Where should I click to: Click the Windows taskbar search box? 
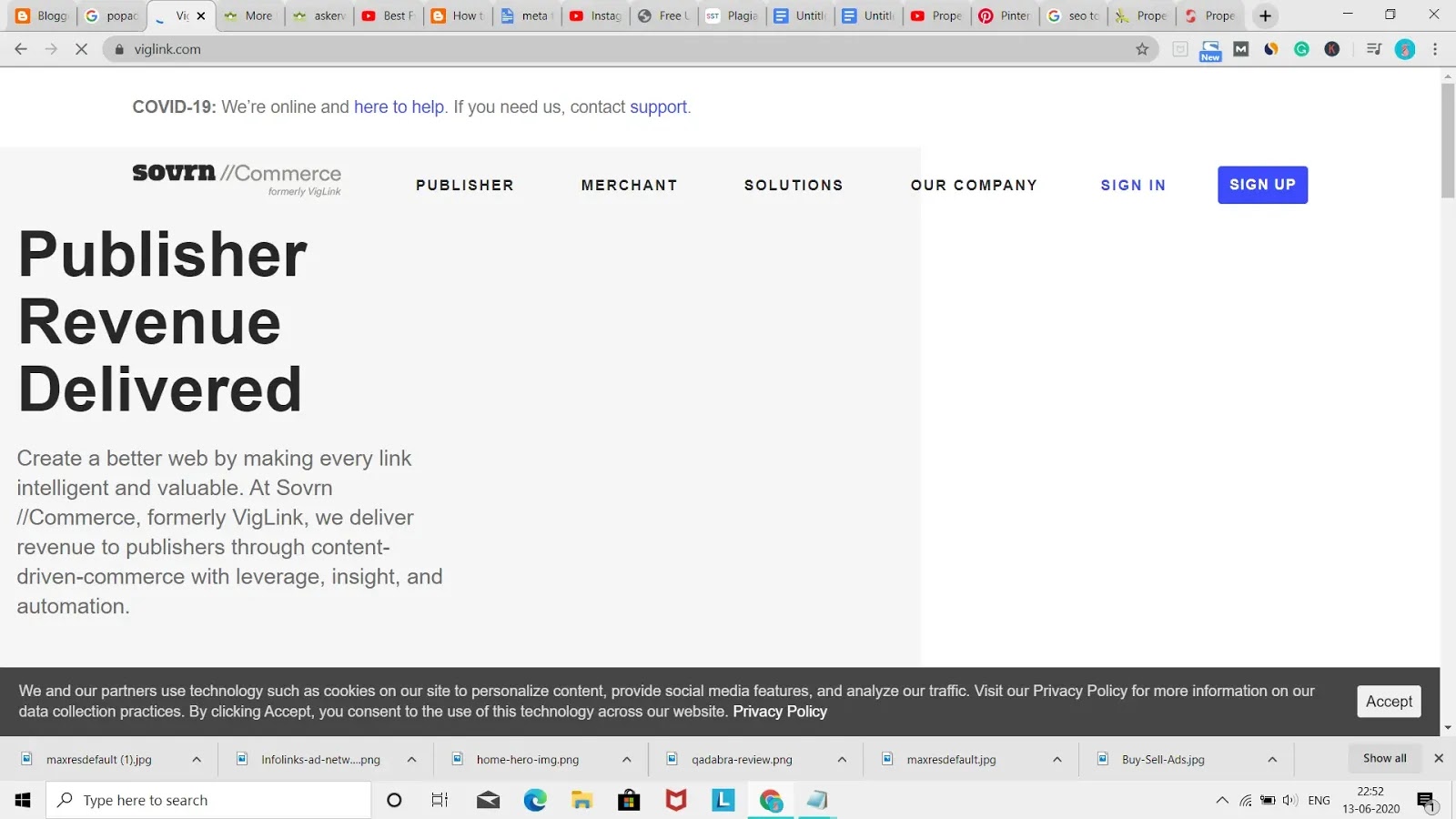(x=209, y=800)
